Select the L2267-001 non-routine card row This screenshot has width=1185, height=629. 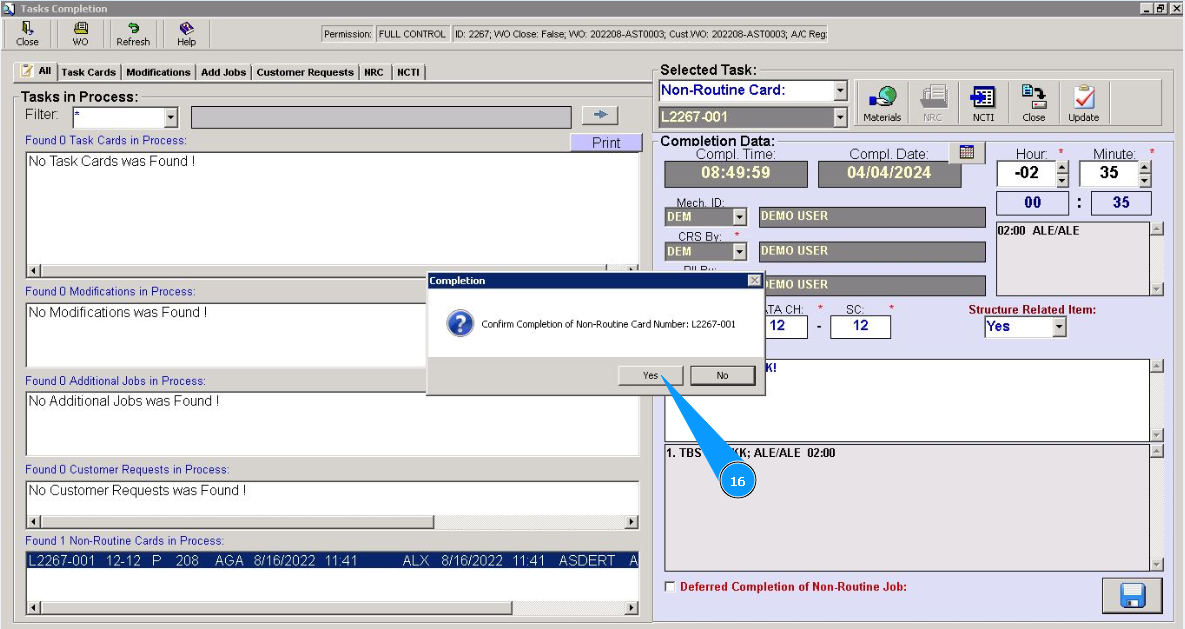tap(333, 561)
